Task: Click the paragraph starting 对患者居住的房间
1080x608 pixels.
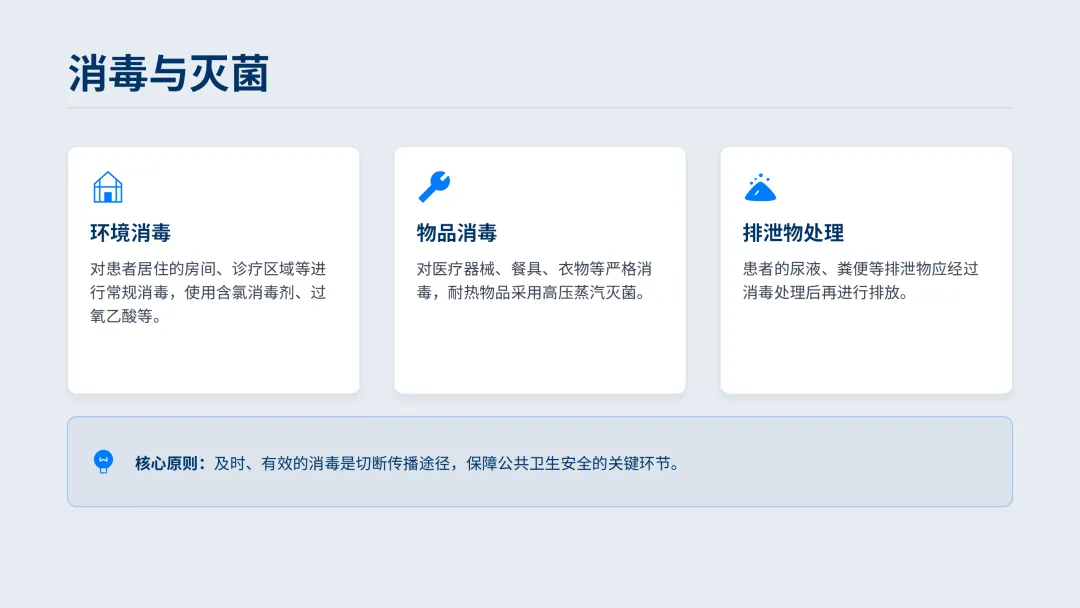Action: click(x=208, y=292)
